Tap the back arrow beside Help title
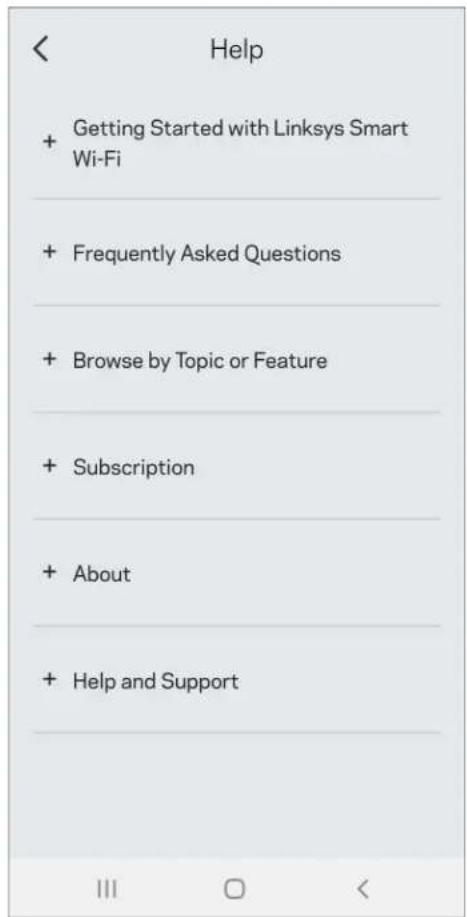This screenshot has height=917, width=467. pyautogui.click(x=40, y=49)
